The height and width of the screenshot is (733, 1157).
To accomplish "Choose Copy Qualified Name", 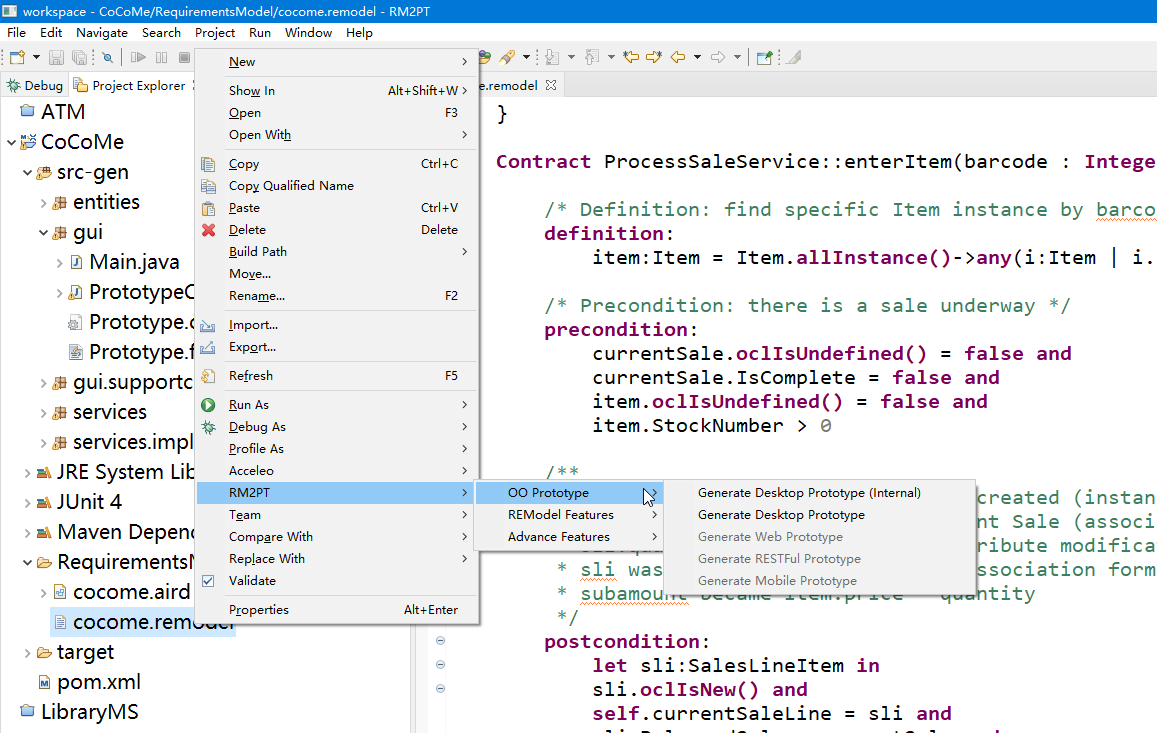I will click(x=338, y=186).
